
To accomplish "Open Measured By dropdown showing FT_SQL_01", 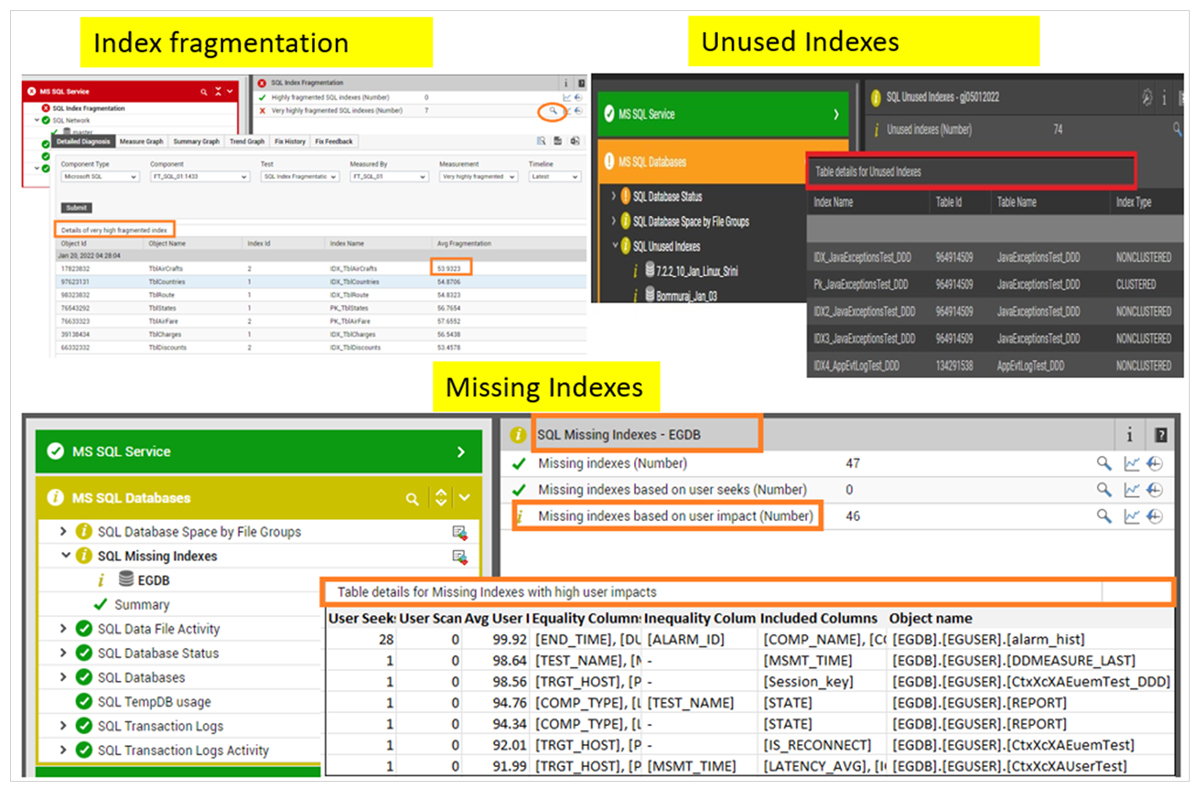I will 388,176.
